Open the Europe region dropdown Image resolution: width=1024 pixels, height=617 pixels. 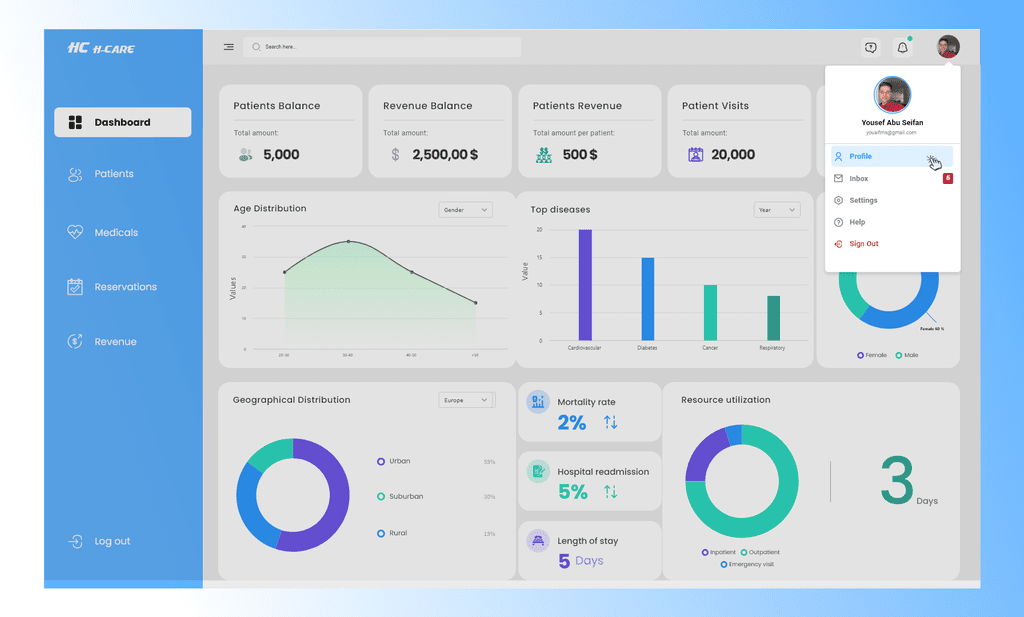point(466,400)
